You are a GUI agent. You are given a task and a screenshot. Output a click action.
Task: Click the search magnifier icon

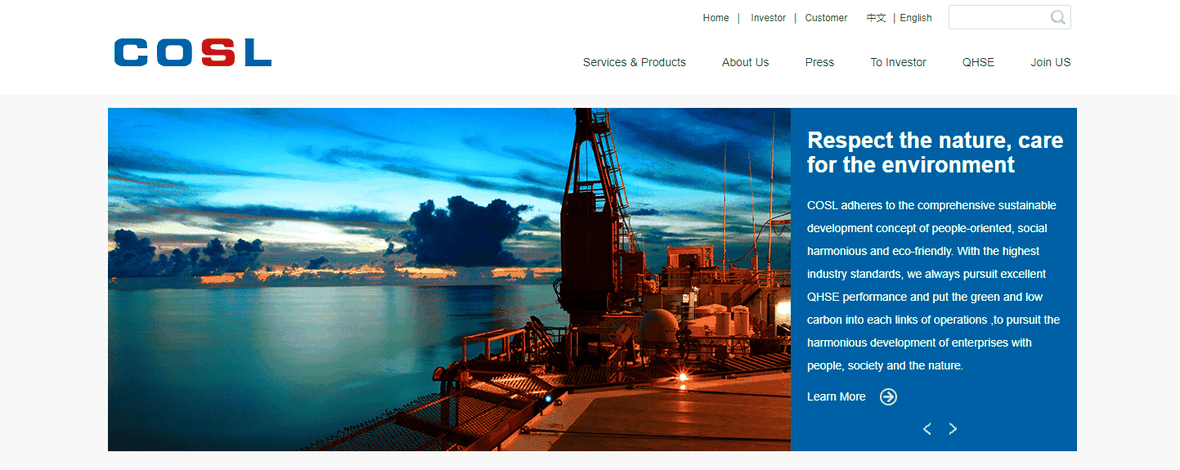[1058, 17]
